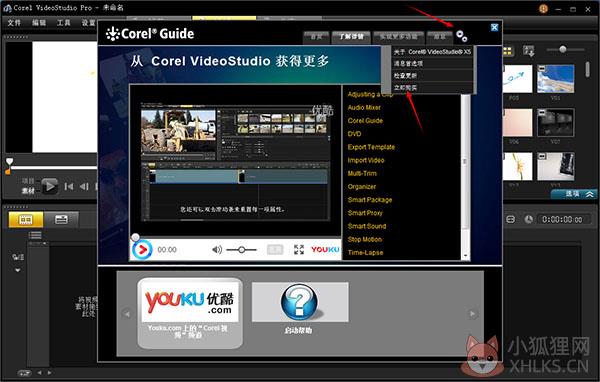Click the tutorial list scrollbar down arrow
600x382 pixels.
[x=465, y=255]
